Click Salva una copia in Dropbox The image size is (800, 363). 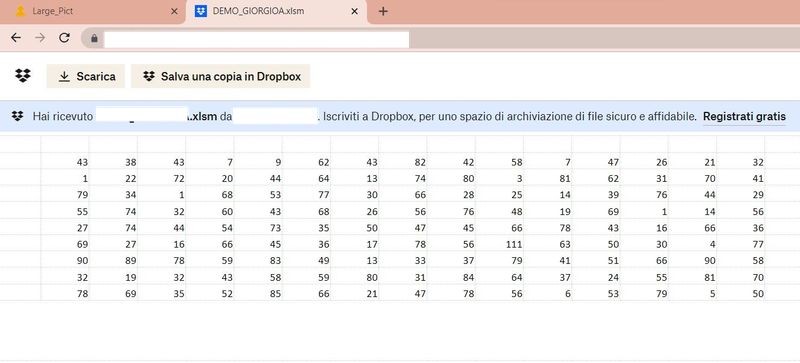(x=220, y=76)
